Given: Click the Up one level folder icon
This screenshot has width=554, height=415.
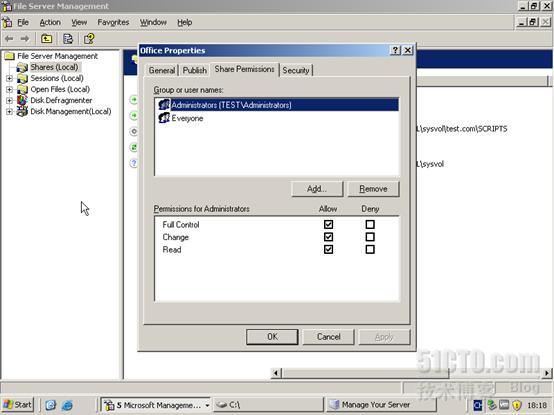Looking at the screenshot, I should click(x=46, y=38).
